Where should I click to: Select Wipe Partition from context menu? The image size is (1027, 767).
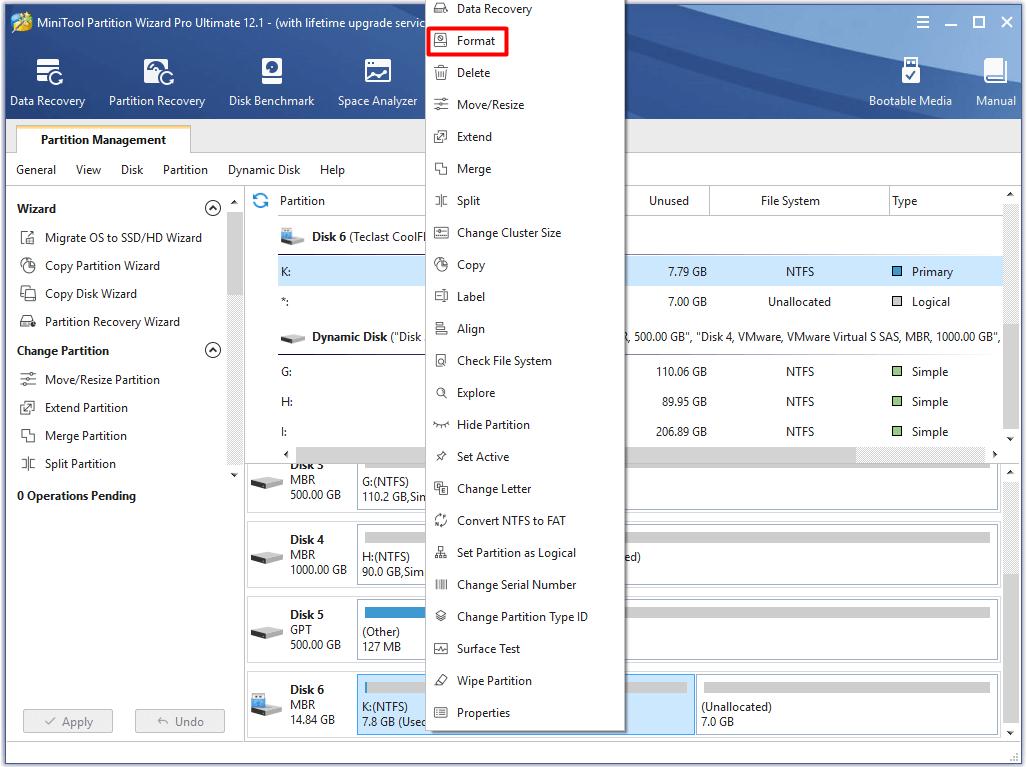tap(494, 681)
